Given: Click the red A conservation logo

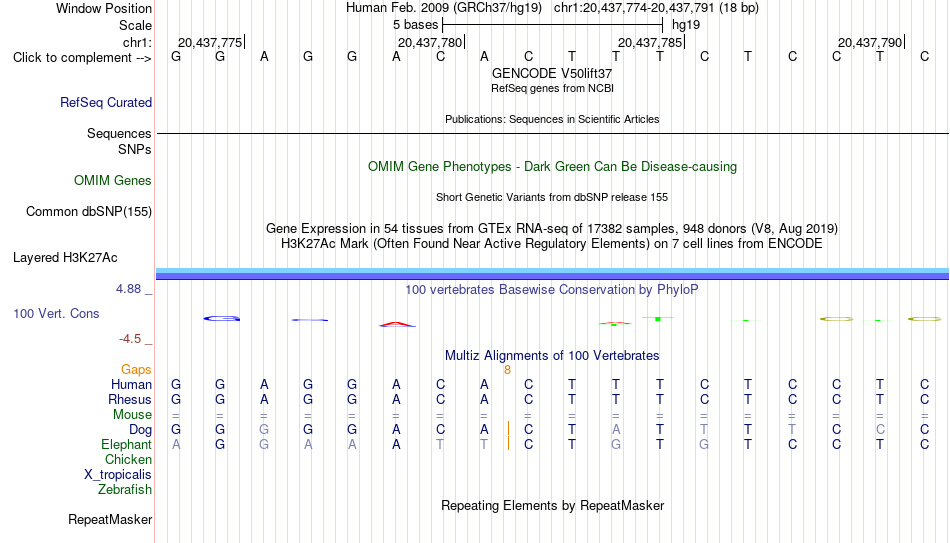Looking at the screenshot, I should 397,324.
